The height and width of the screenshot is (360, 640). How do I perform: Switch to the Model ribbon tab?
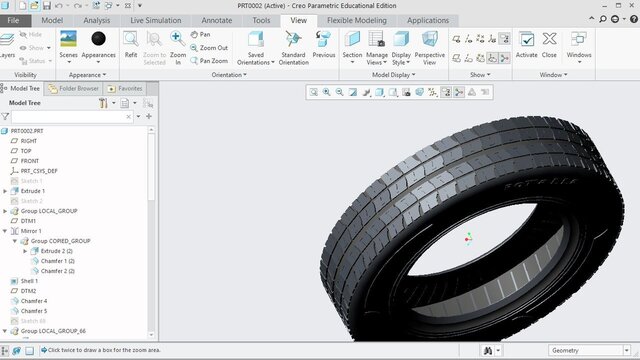pos(52,20)
